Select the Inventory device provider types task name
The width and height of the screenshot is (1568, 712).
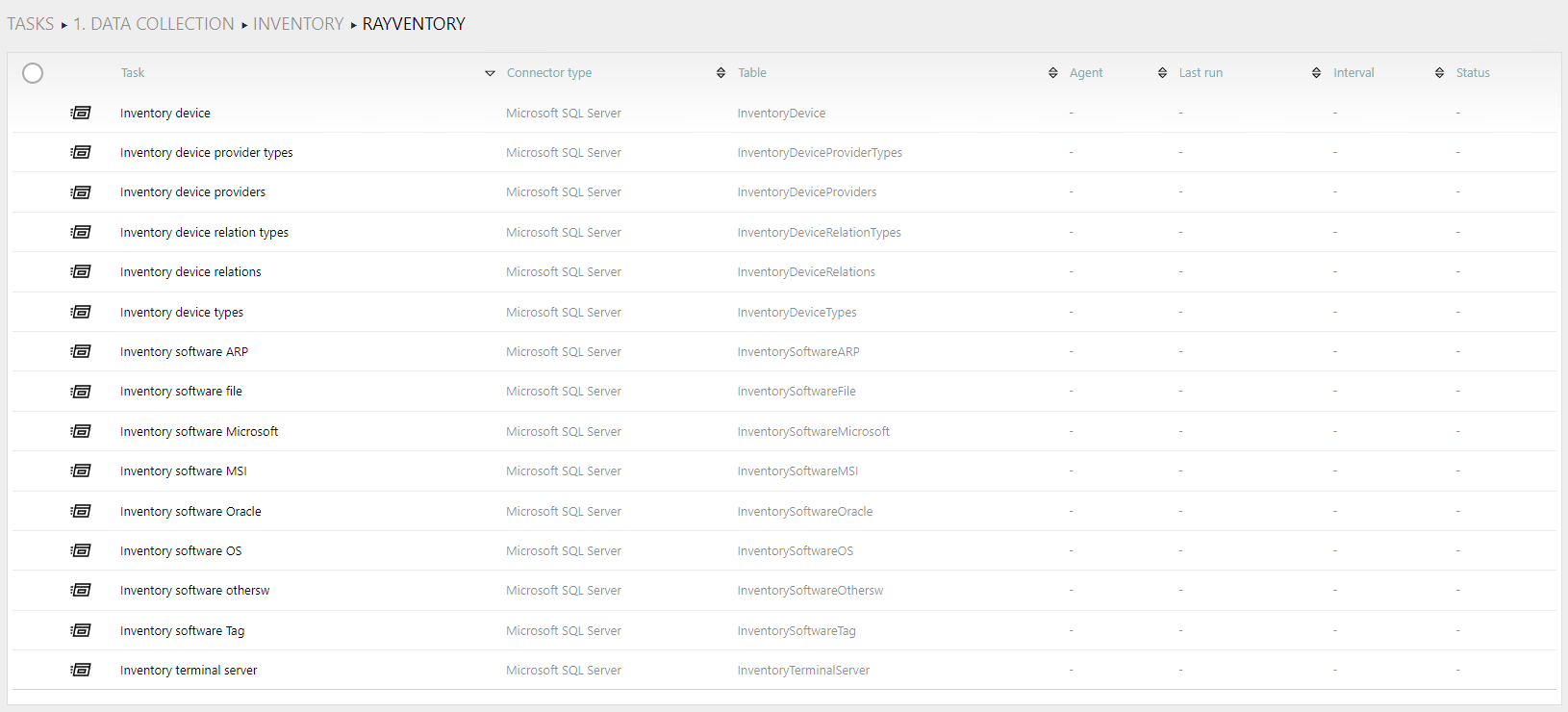(207, 152)
